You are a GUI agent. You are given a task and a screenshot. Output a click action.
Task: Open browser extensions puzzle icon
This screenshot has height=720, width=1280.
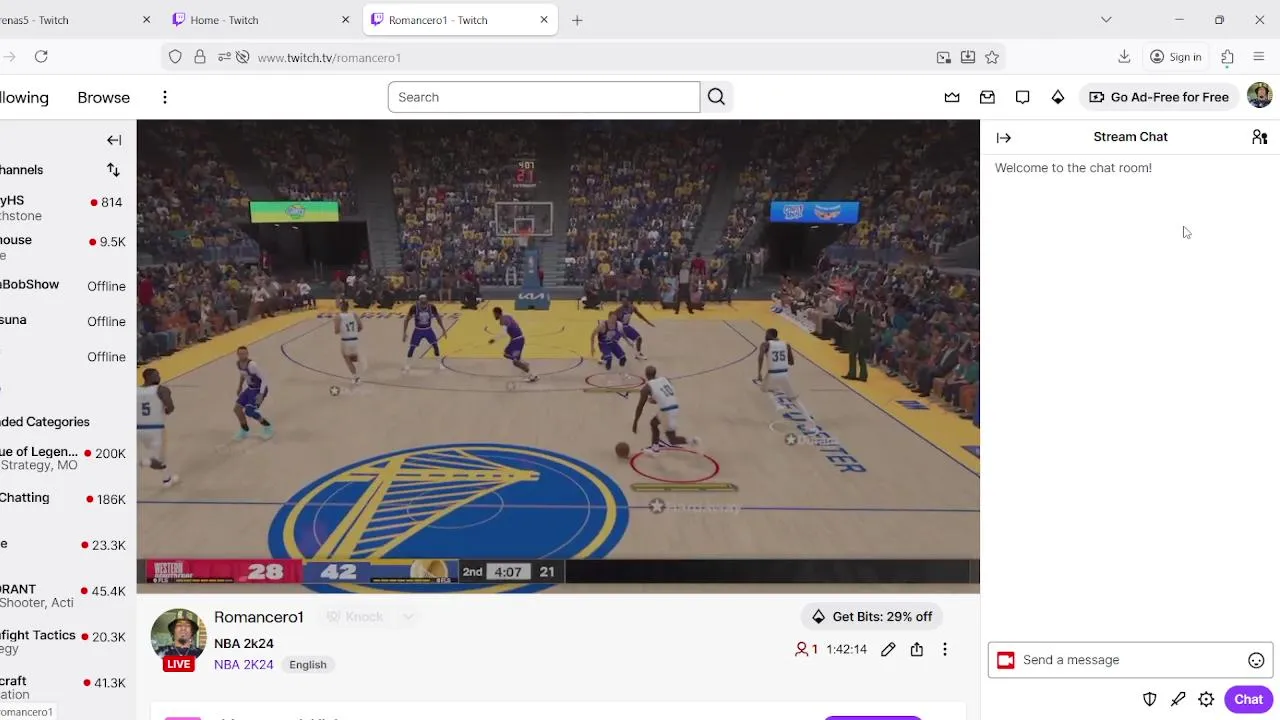click(x=1227, y=57)
